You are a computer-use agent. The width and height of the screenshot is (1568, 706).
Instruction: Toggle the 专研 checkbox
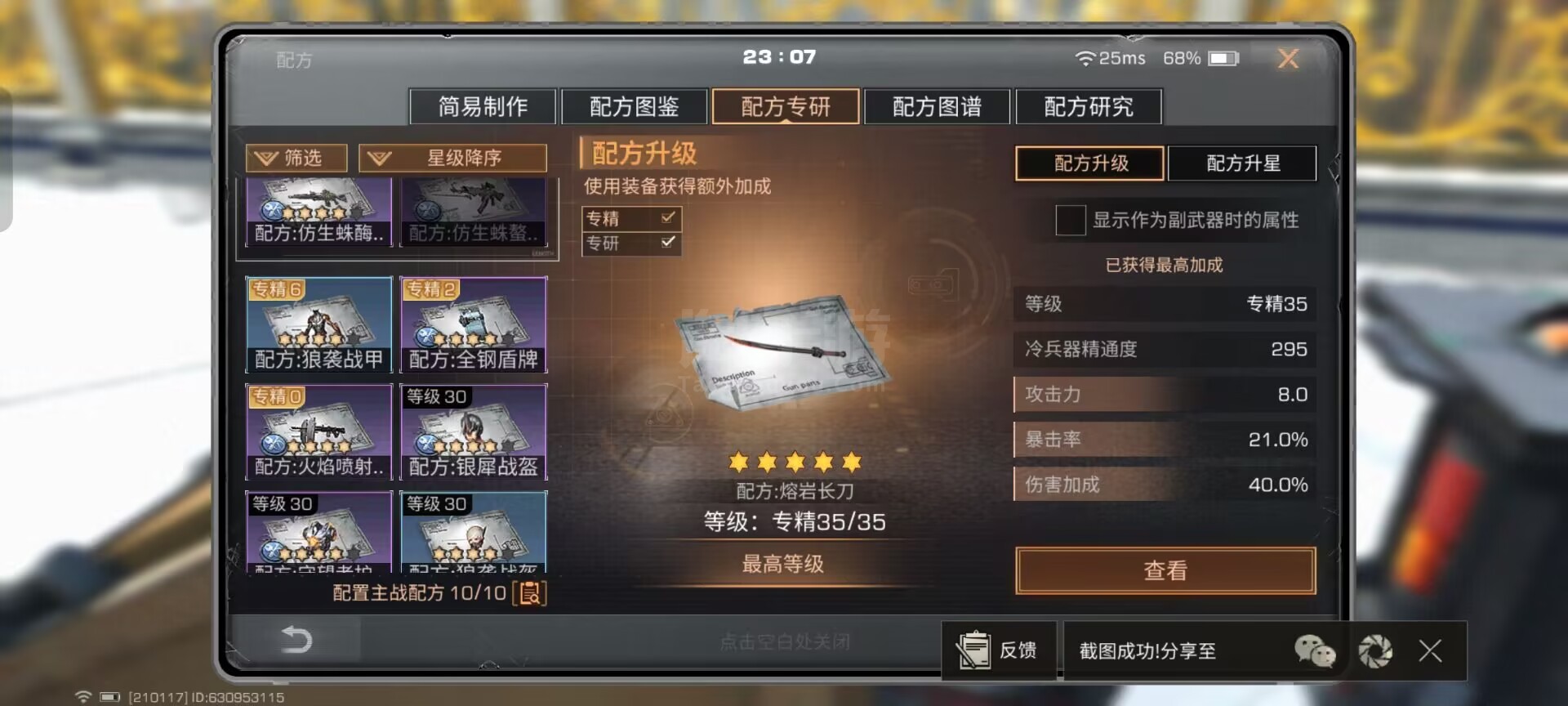coord(668,242)
